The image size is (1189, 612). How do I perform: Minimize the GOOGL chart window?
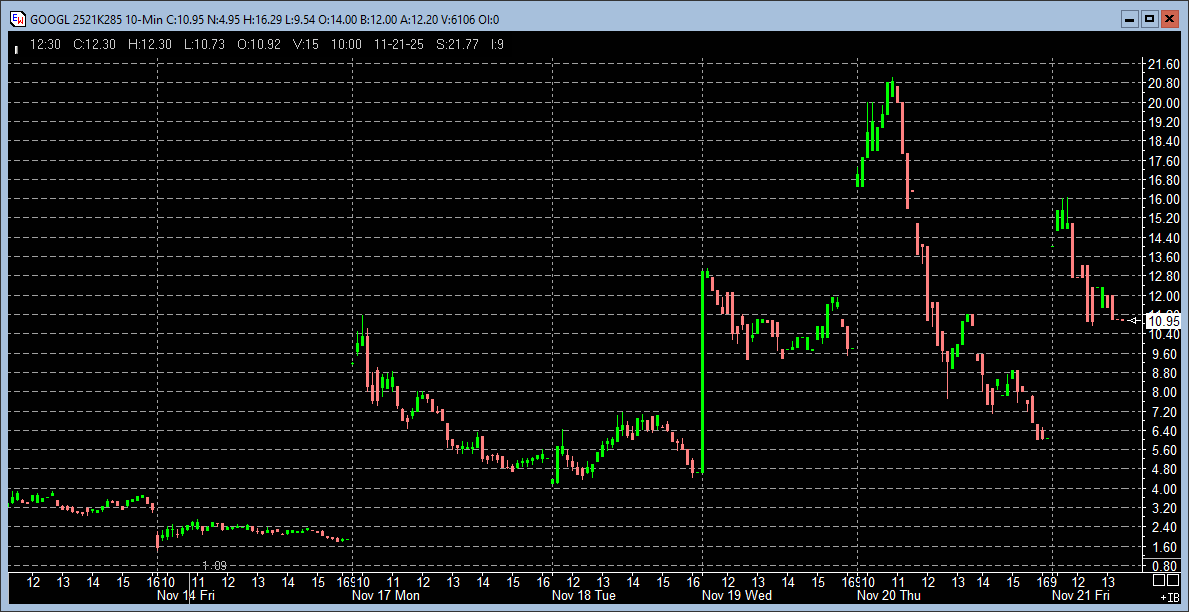1129,19
